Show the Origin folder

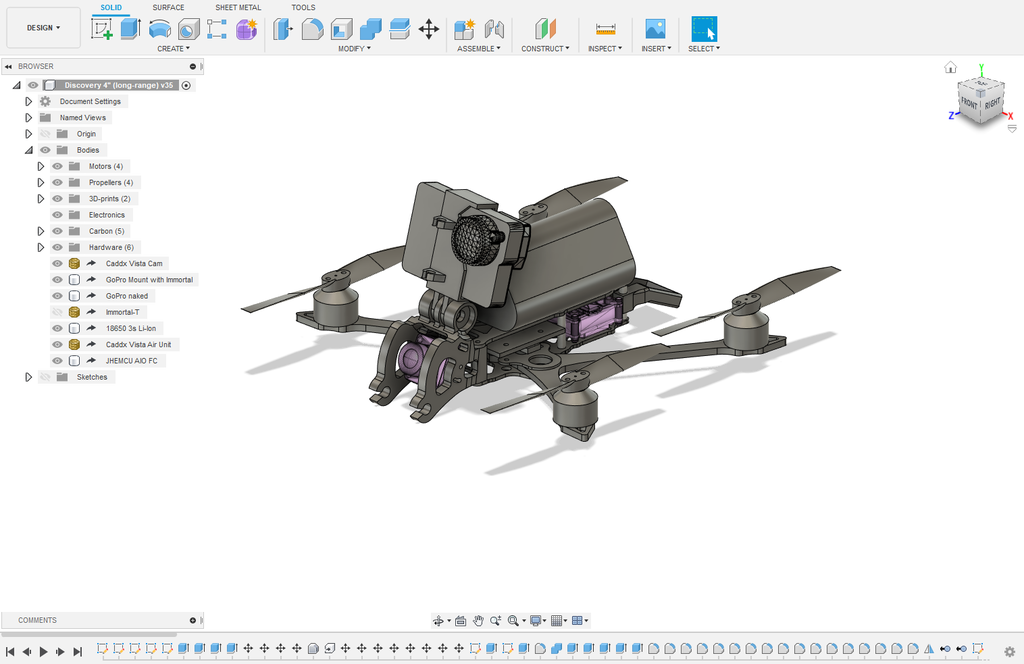click(x=45, y=134)
